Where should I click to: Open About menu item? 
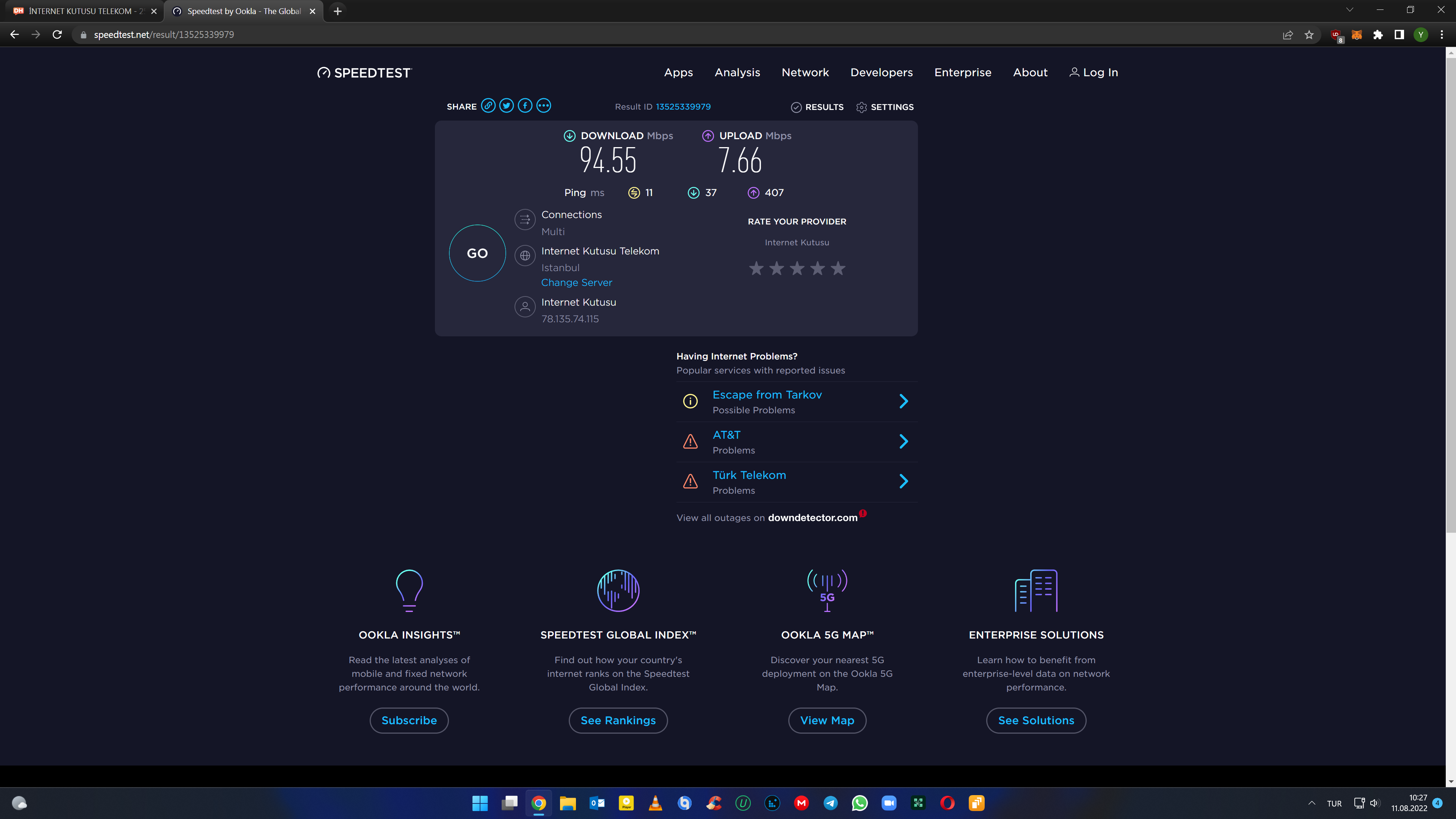[1030, 72]
